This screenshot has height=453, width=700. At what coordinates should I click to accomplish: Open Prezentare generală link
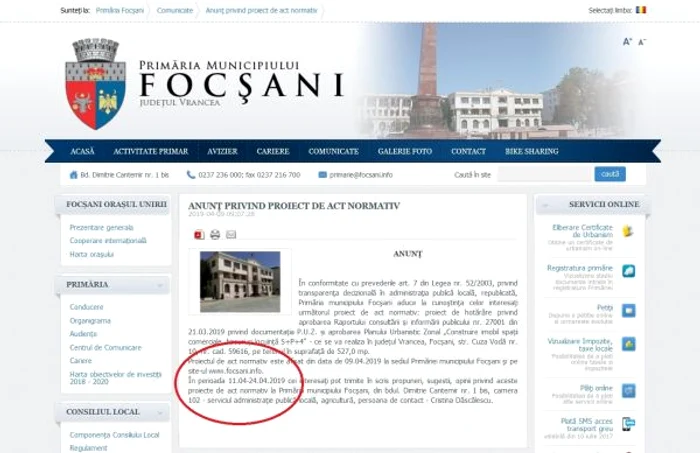point(101,228)
